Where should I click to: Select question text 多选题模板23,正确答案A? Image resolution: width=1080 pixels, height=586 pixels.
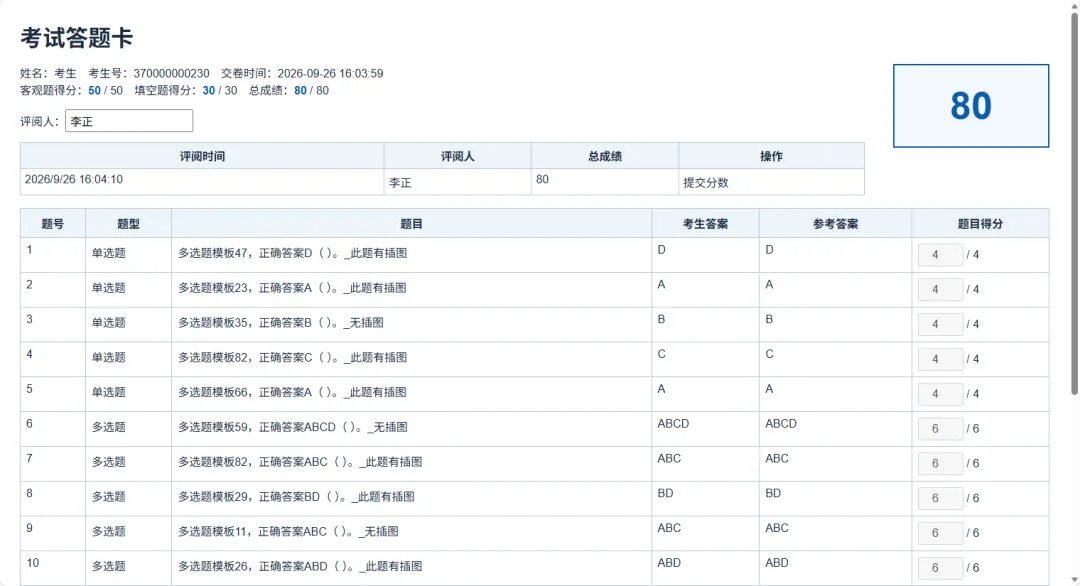[245, 288]
